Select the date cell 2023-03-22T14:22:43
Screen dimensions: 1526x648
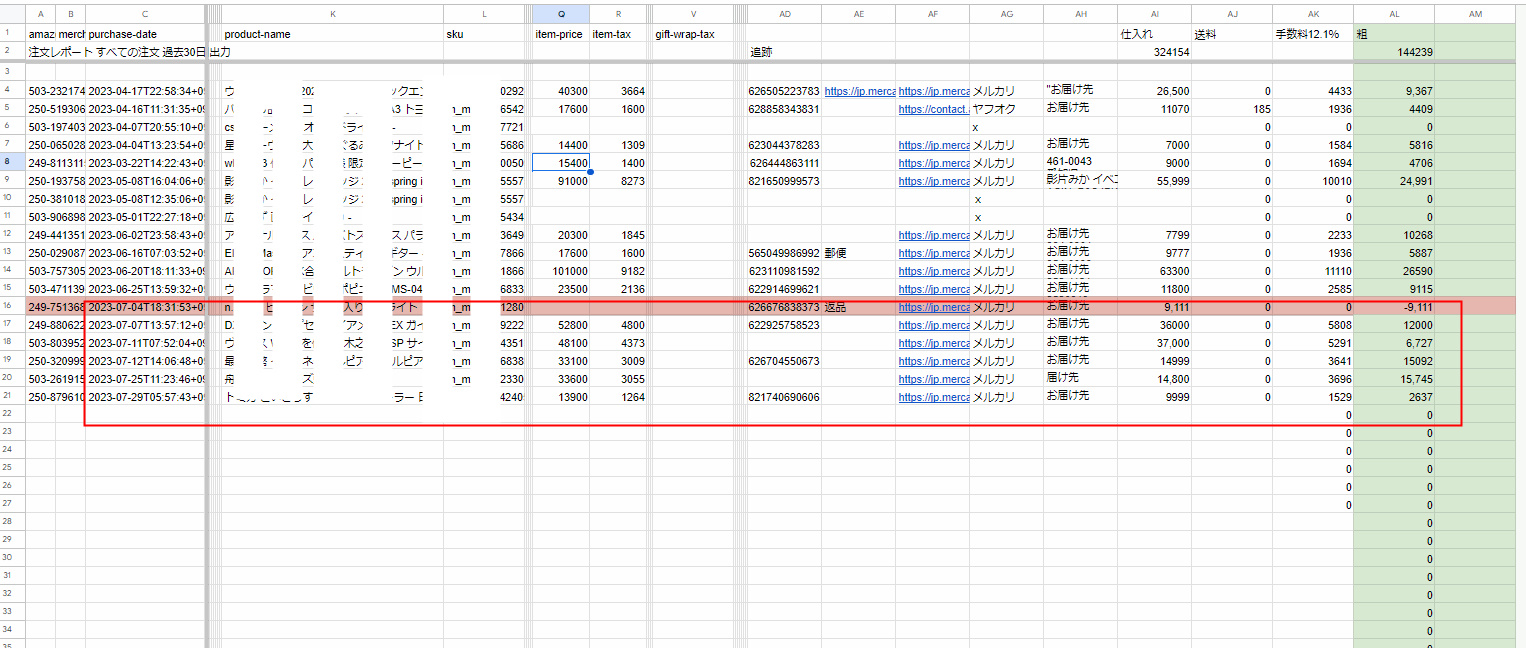pyautogui.click(x=145, y=163)
